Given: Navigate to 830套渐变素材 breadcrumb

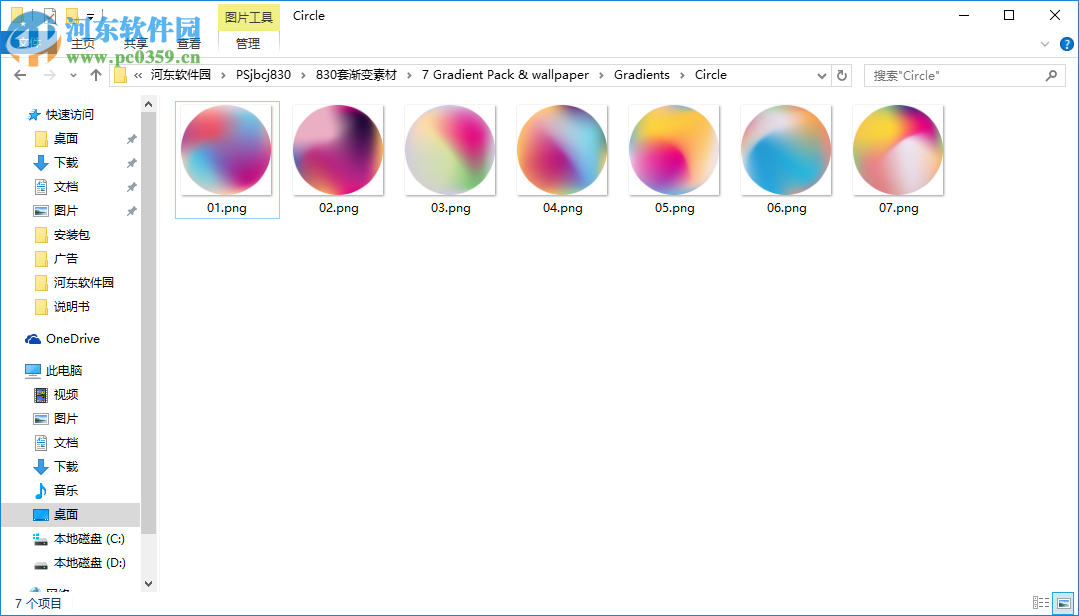Looking at the screenshot, I should coord(356,75).
